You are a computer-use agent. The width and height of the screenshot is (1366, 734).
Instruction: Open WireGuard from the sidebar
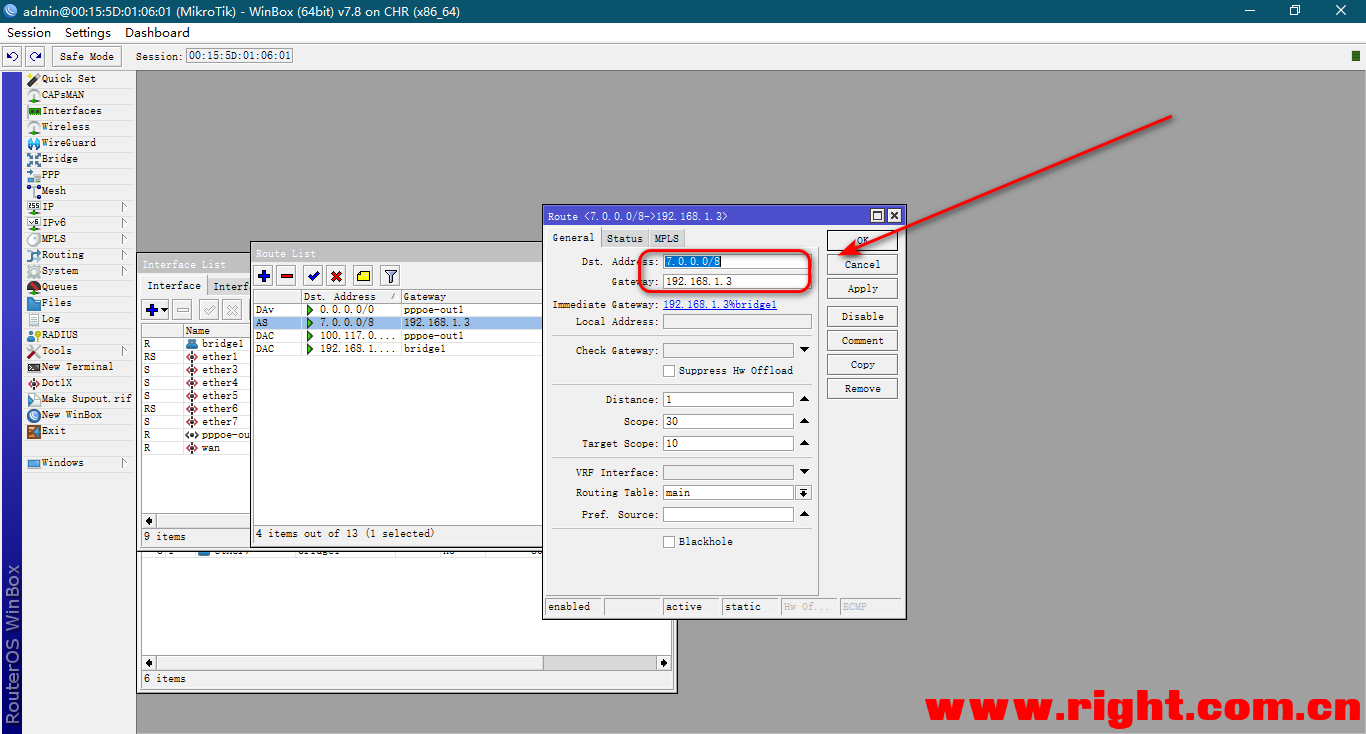point(69,143)
